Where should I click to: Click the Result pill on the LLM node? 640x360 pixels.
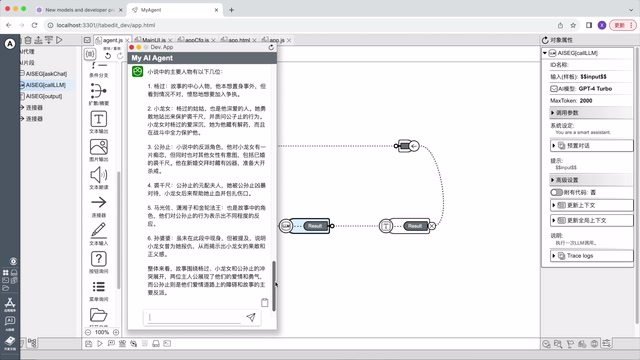[x=315, y=226]
